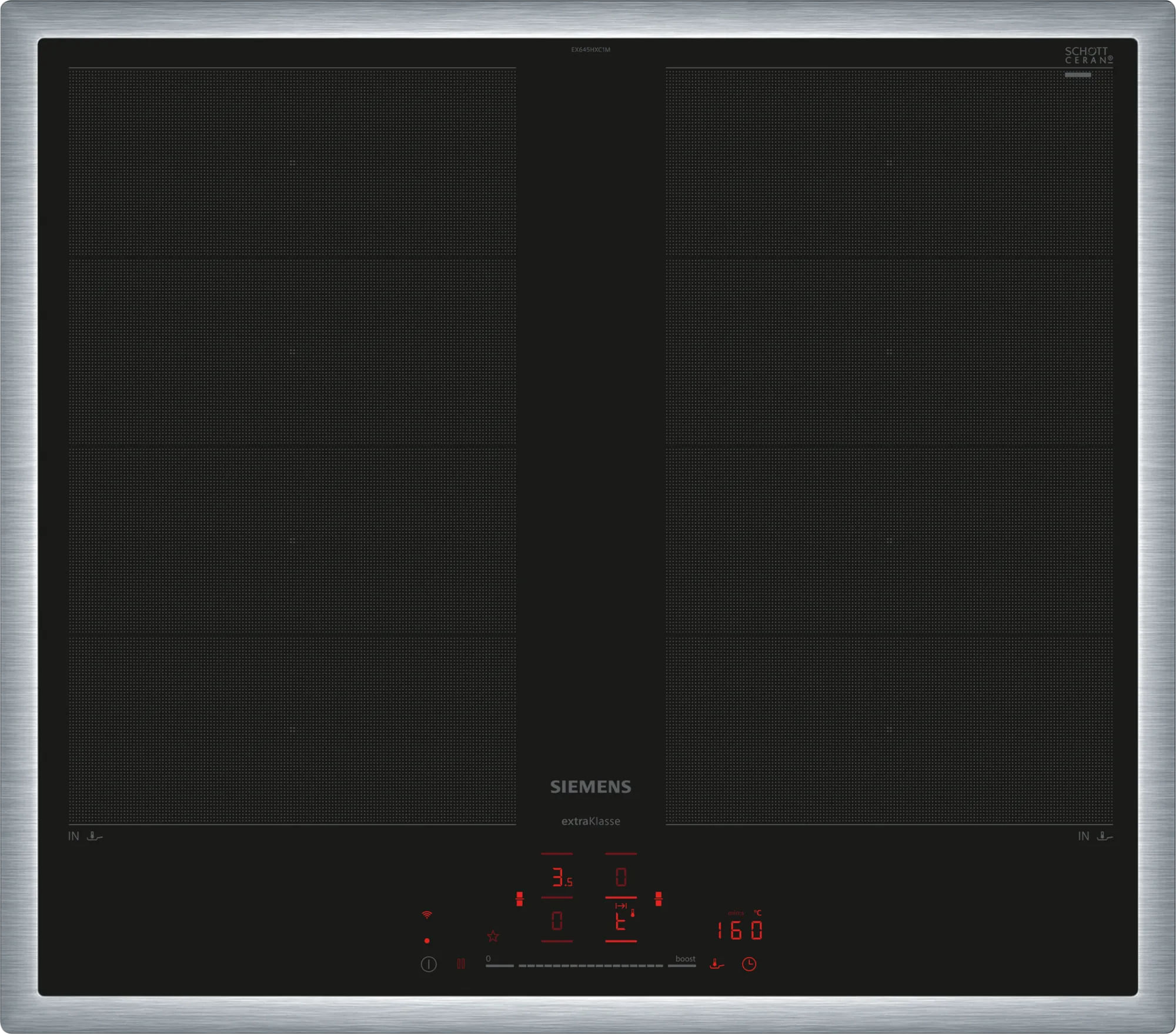This screenshot has height=1034, width=1176.
Task: Touch the red dot below the Wi-Fi symbol
Action: click(427, 941)
